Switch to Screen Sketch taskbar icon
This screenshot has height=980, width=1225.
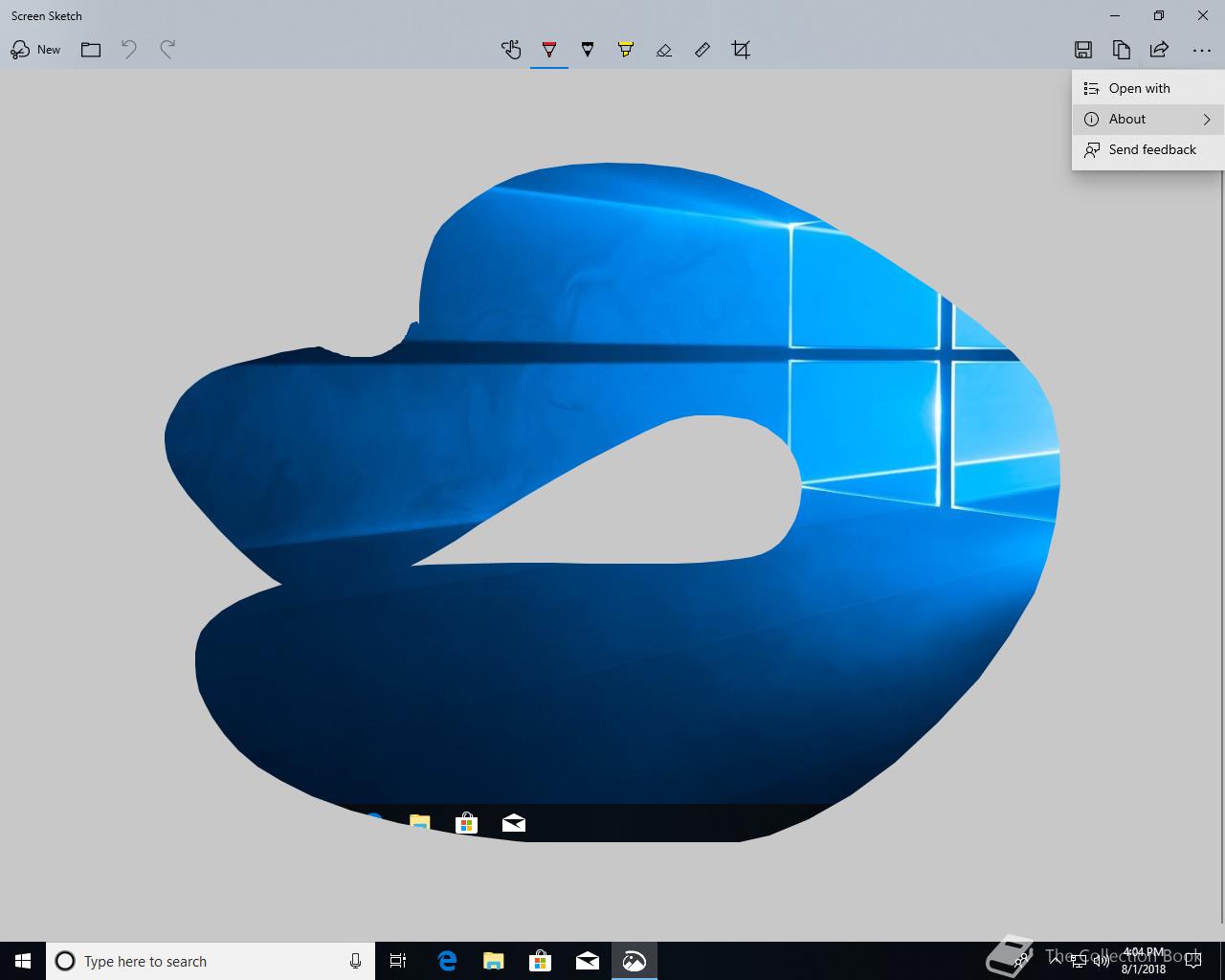click(634, 961)
